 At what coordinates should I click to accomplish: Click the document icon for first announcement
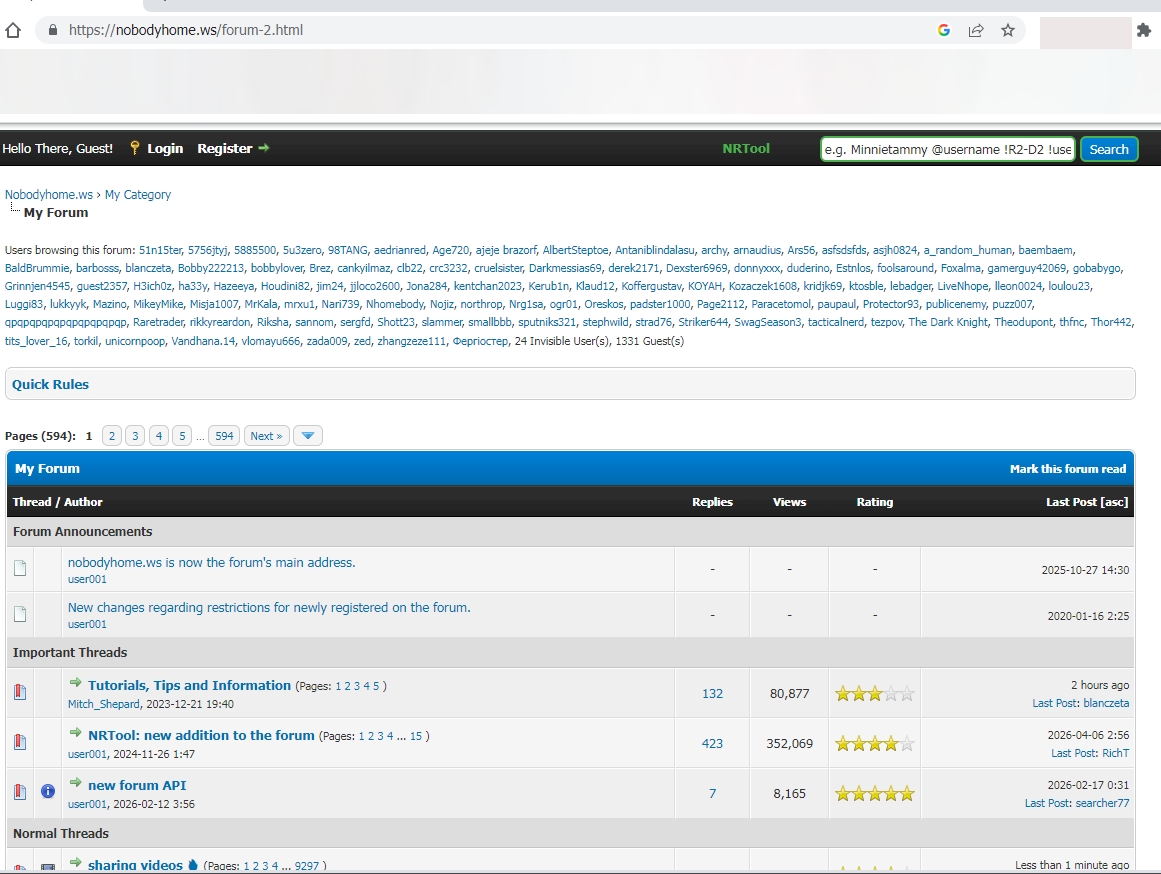[x=20, y=569]
